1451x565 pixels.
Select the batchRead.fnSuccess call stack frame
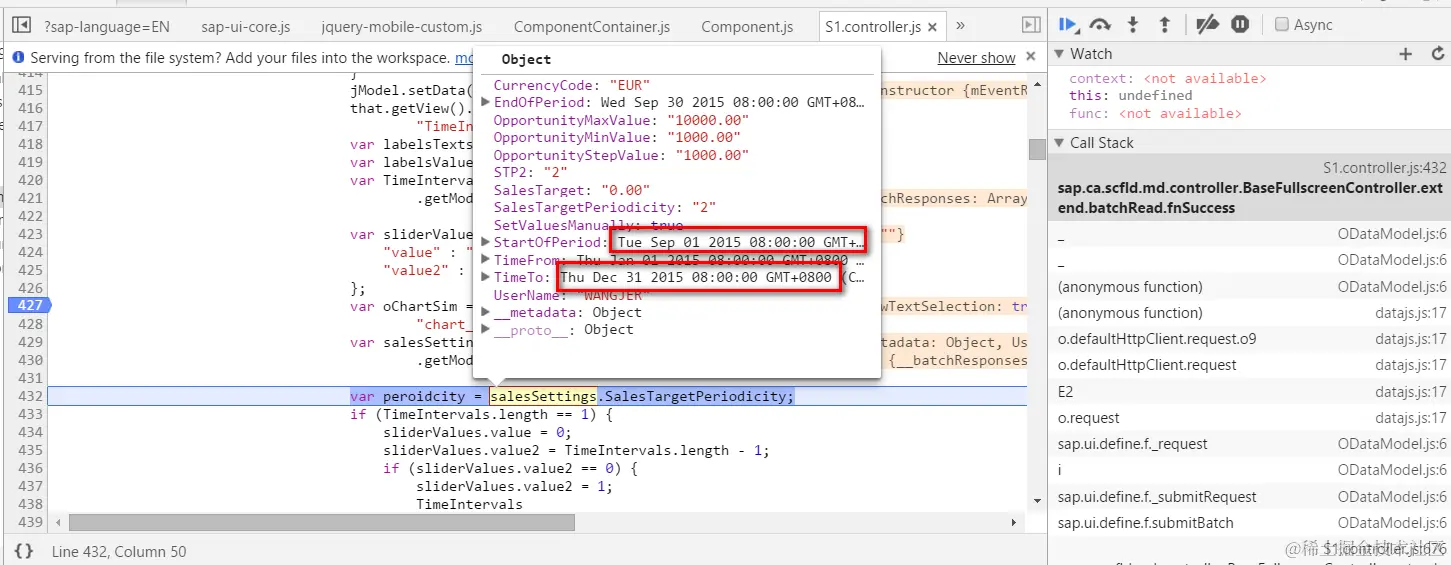(1250, 188)
